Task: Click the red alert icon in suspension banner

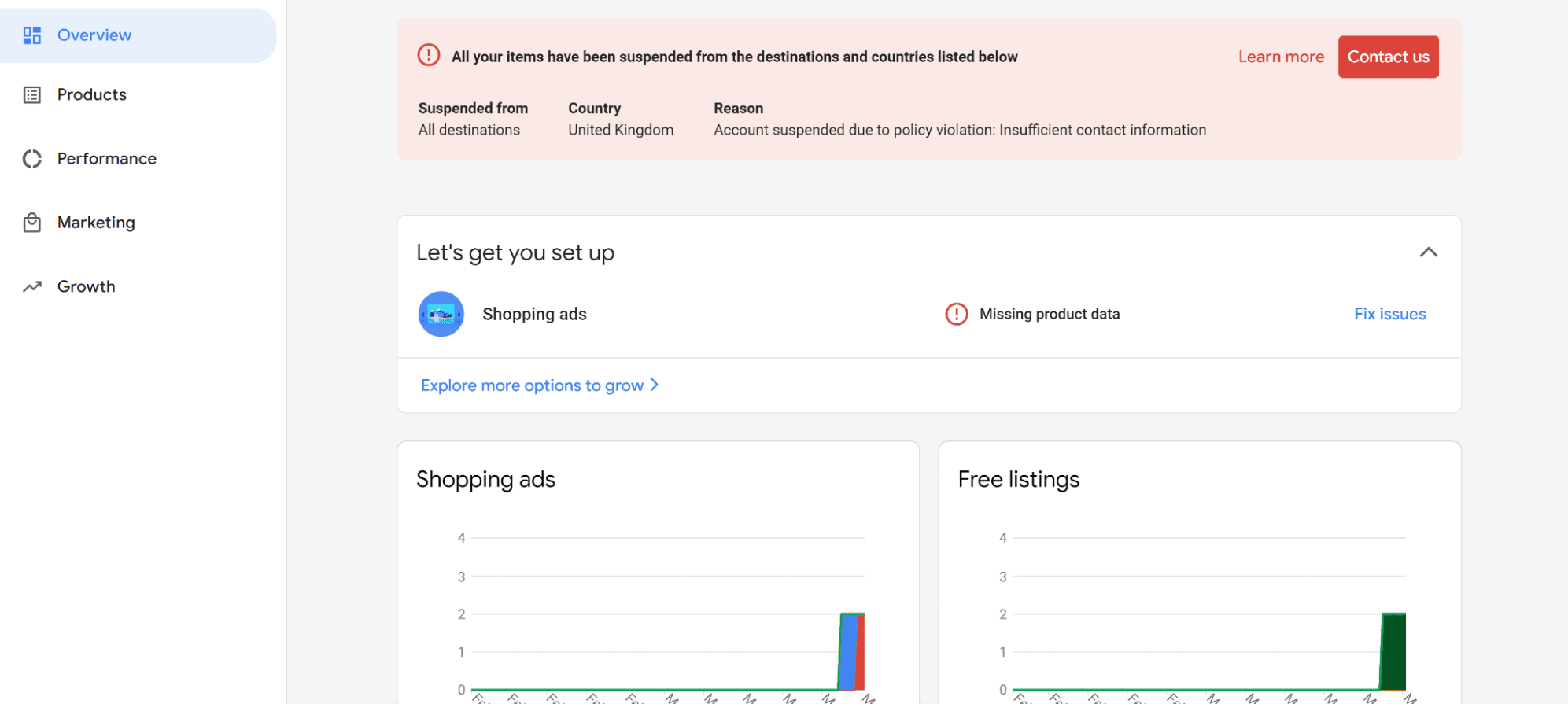Action: click(x=429, y=56)
